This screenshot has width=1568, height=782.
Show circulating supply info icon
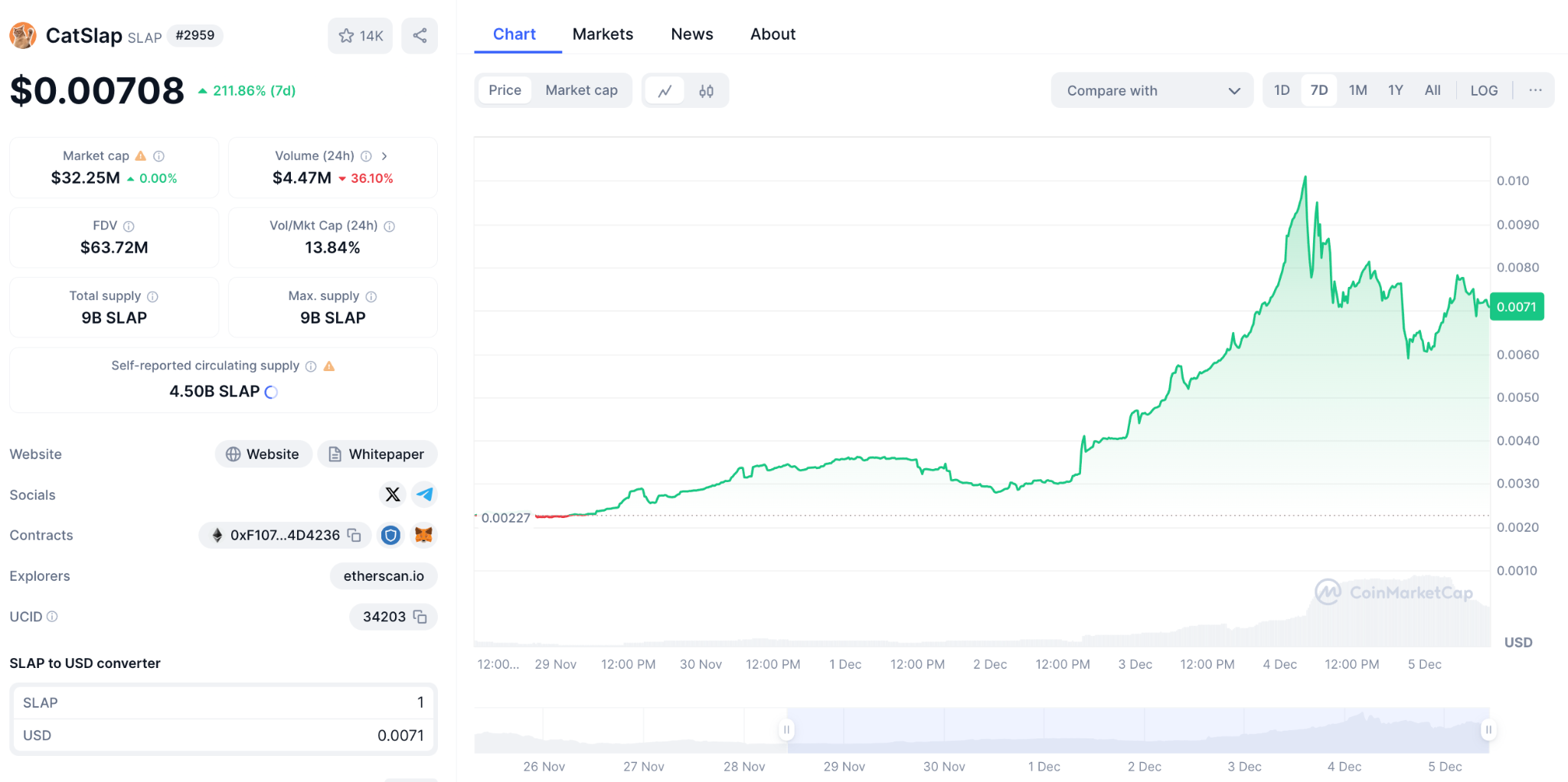pos(311,367)
